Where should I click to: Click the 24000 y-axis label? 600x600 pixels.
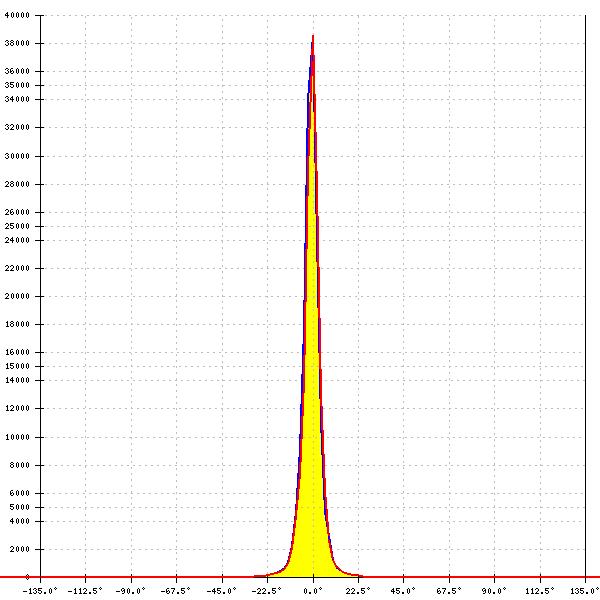click(x=17, y=240)
